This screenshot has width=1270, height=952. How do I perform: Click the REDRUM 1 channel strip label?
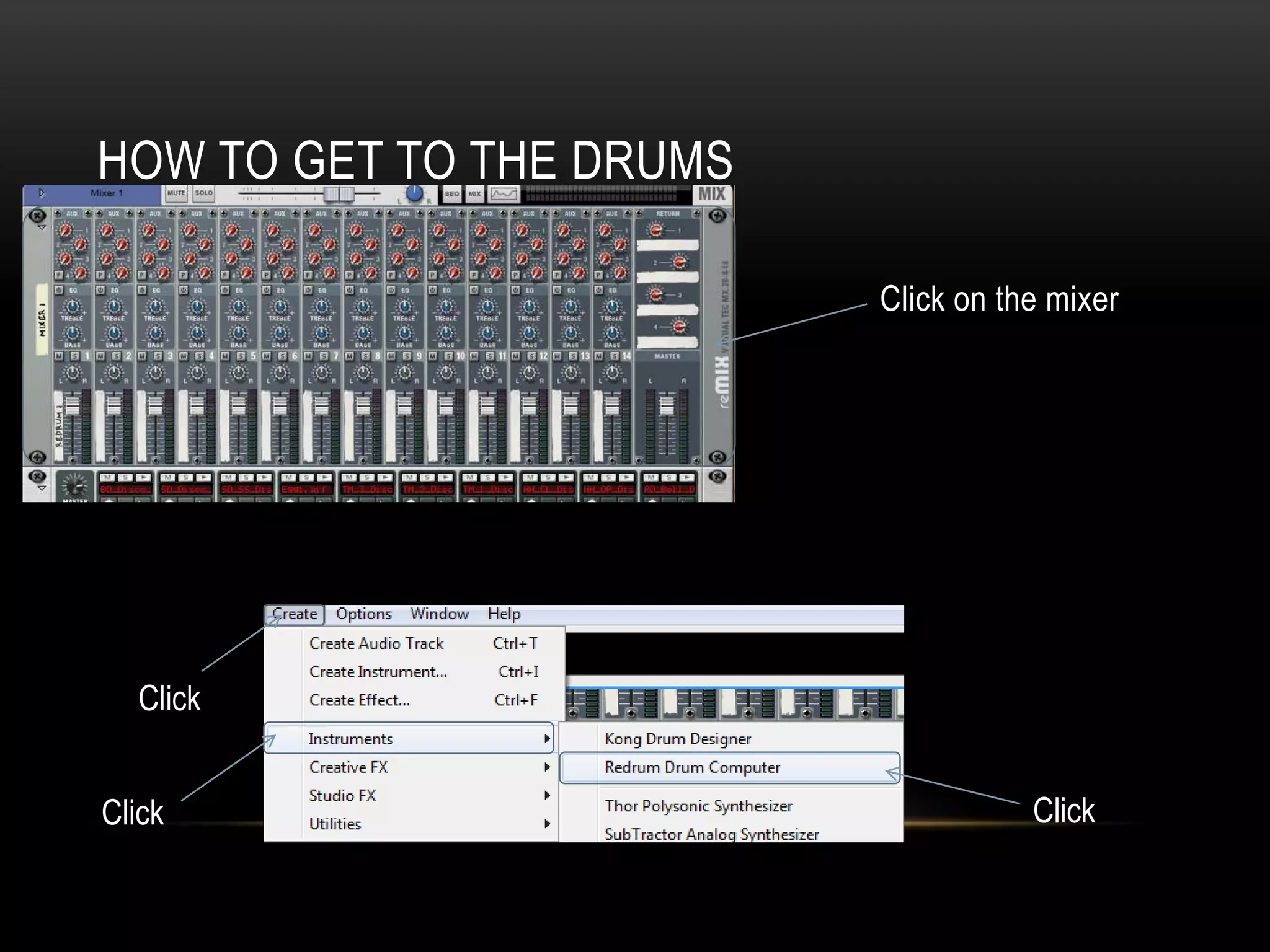tap(59, 426)
